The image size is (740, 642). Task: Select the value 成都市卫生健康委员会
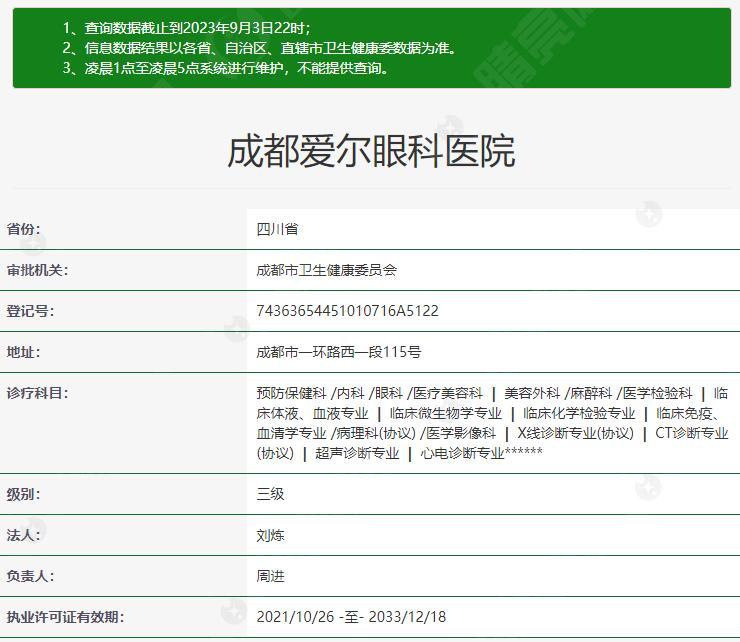(327, 270)
